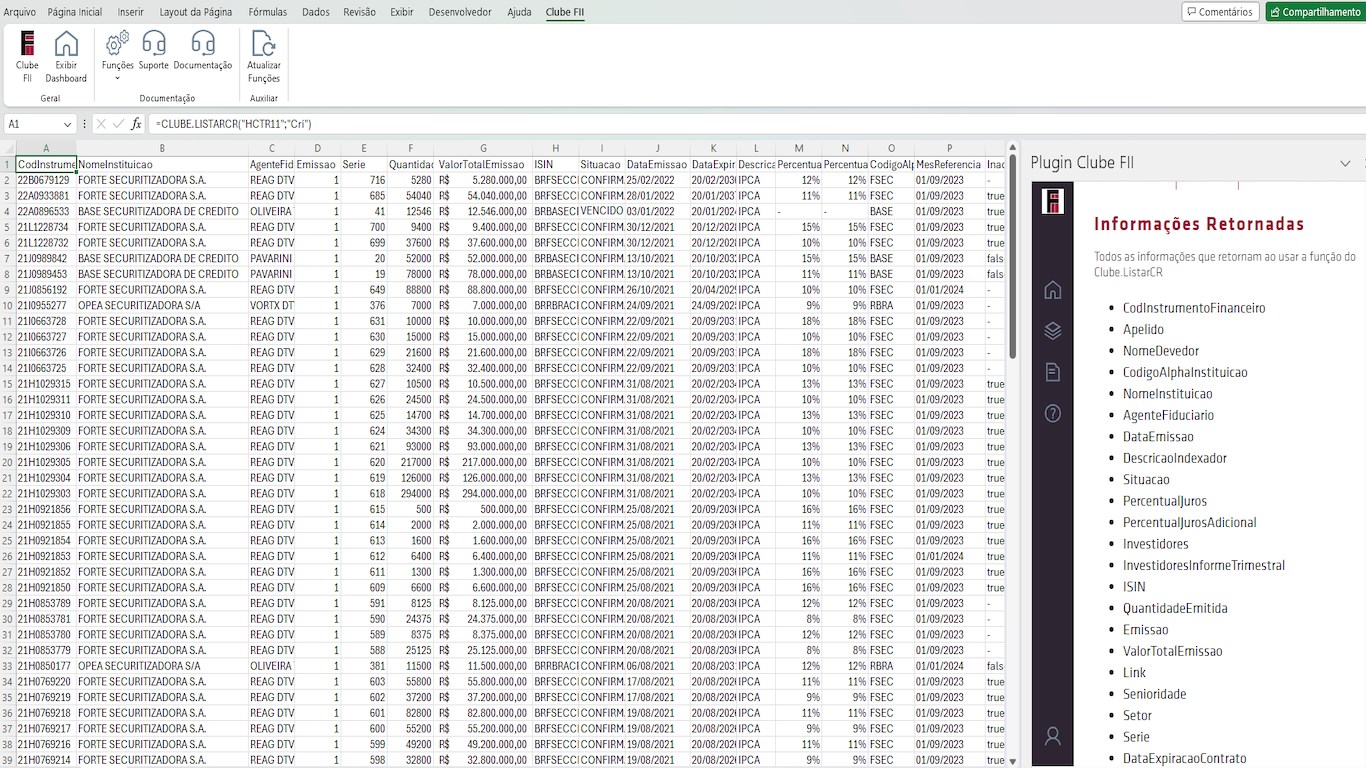This screenshot has width=1366, height=768.
Task: Click NomeDevedor in the plugin list
Action: coord(1161,351)
